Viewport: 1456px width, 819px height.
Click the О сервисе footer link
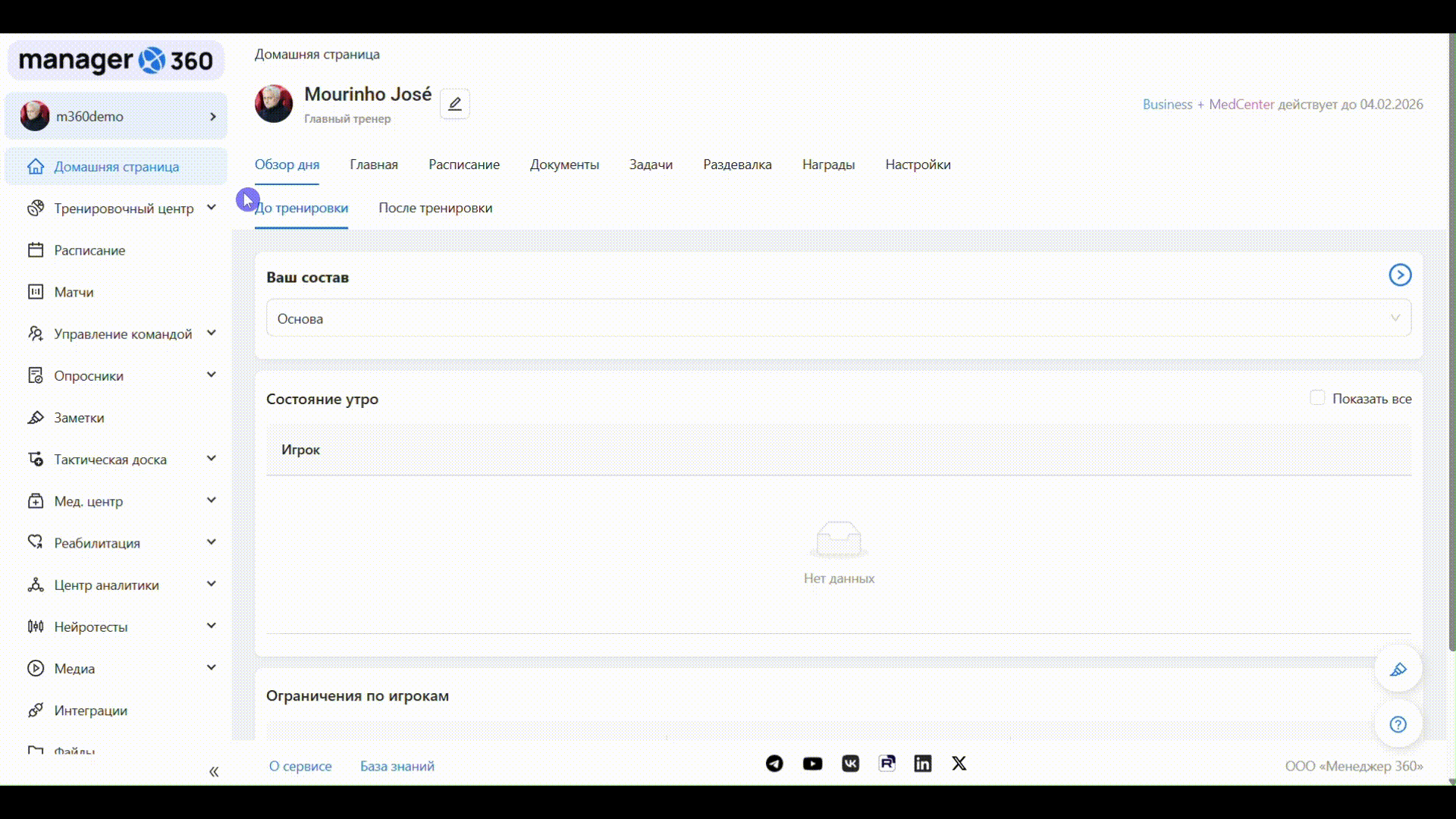[x=300, y=766]
